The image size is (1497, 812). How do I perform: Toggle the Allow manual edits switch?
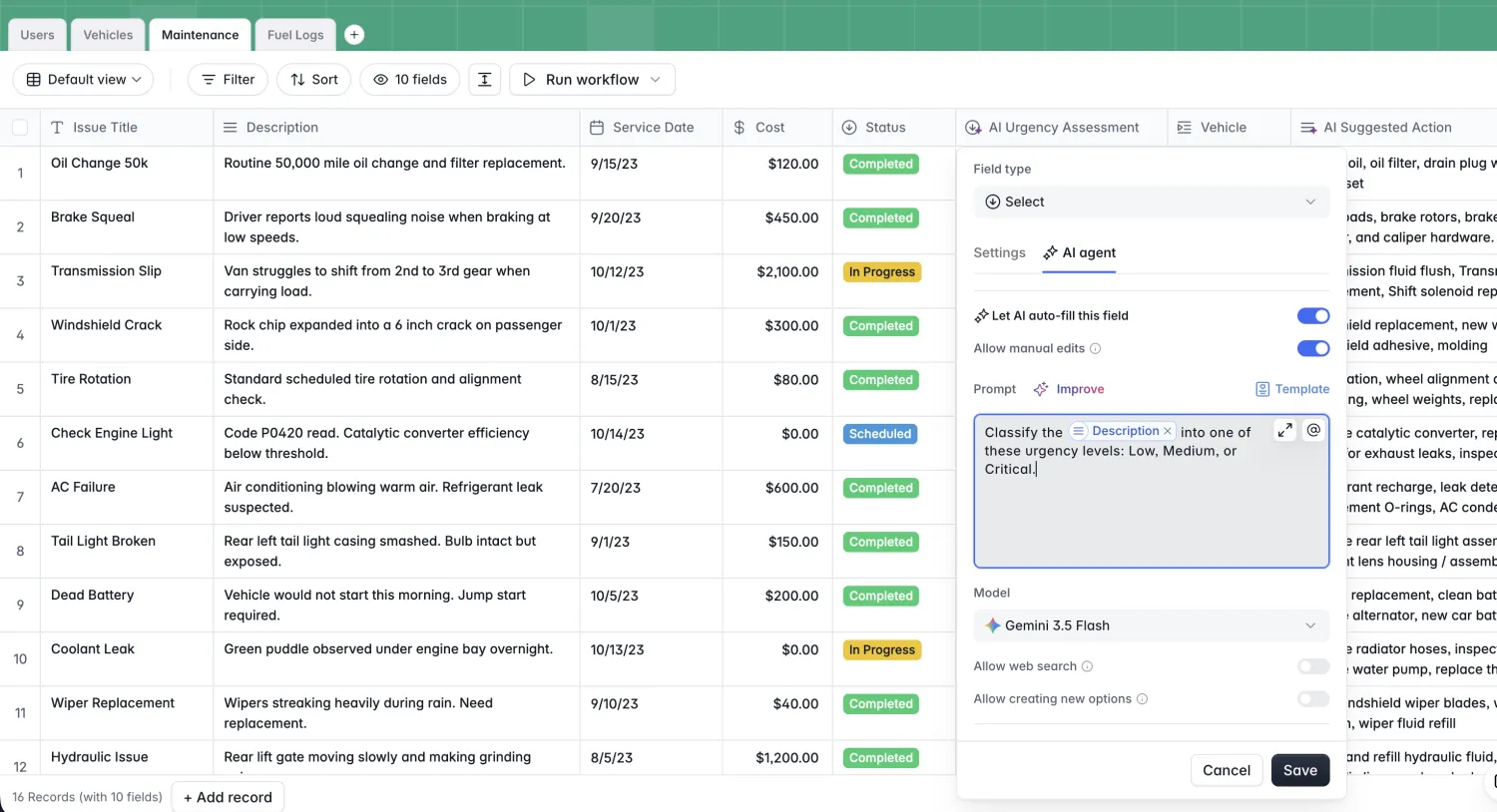pos(1313,348)
